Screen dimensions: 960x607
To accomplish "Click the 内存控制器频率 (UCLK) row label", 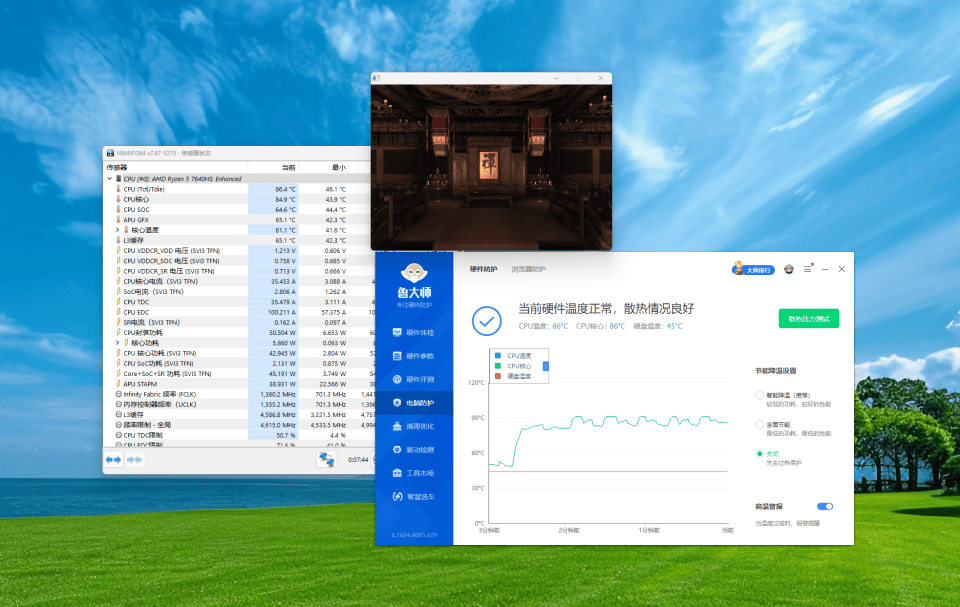I will click(x=160, y=404).
